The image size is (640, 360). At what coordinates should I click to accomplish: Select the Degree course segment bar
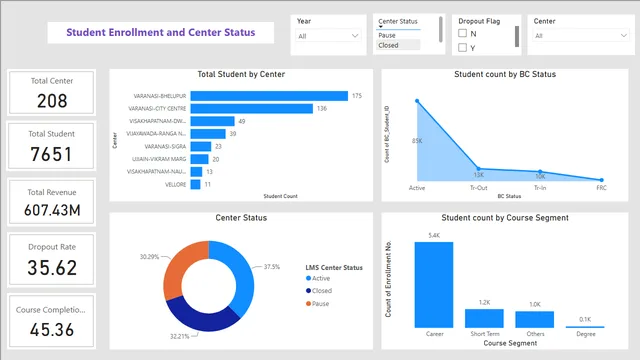[x=585, y=327]
